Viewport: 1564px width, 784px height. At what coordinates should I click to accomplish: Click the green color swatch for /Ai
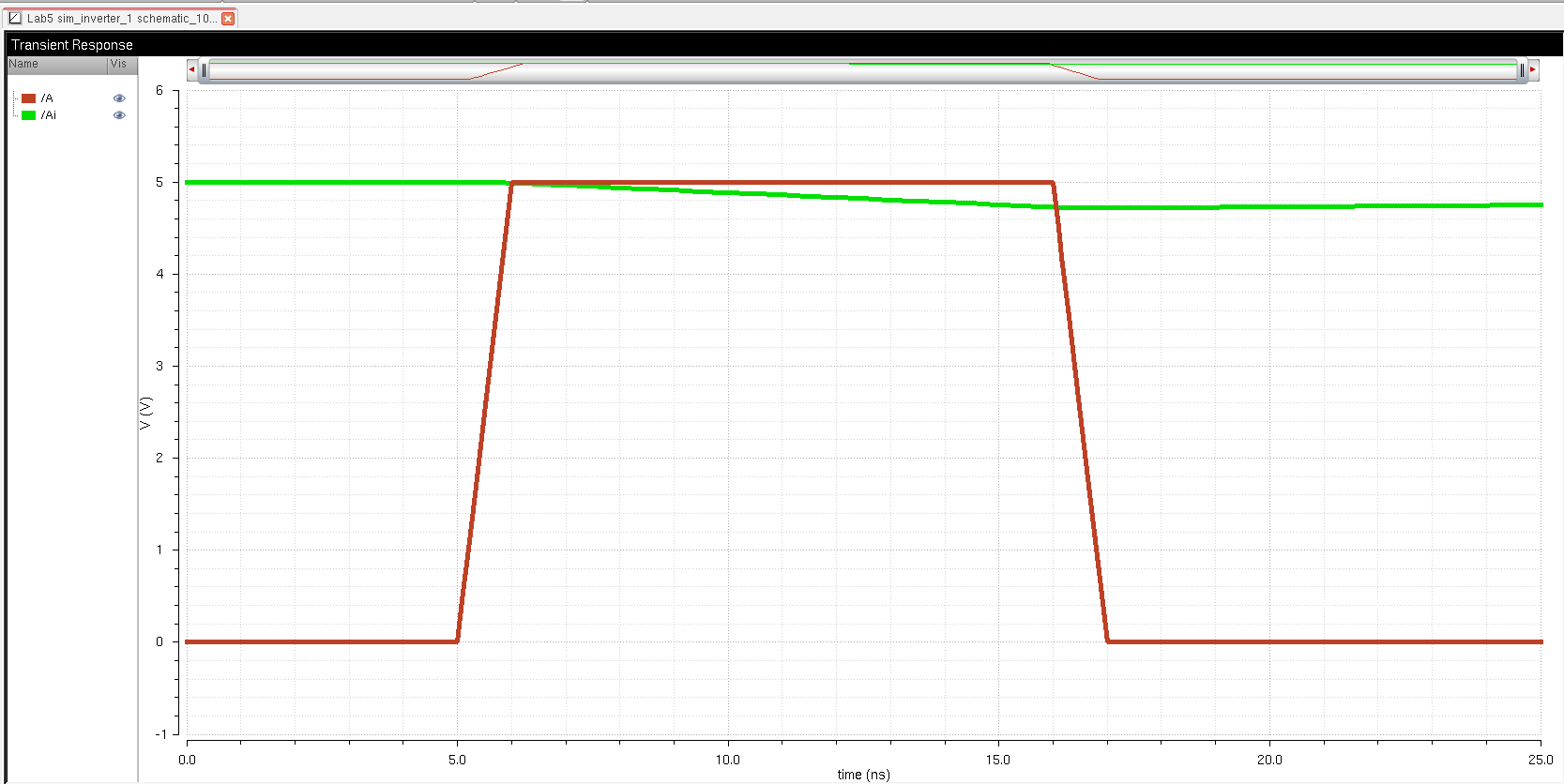click(x=29, y=115)
